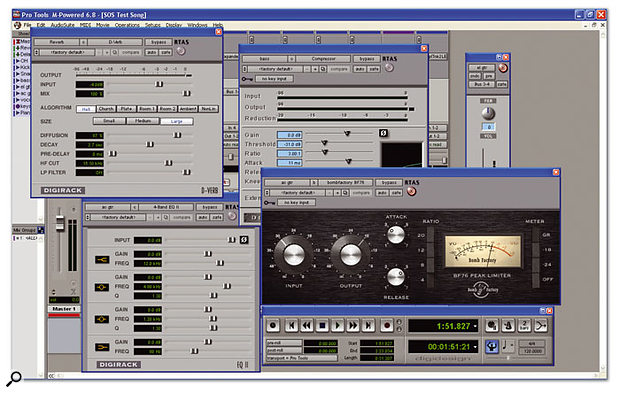The height and width of the screenshot is (393, 620).
Task: Click the BF76 Attack knob
Action: click(x=396, y=235)
